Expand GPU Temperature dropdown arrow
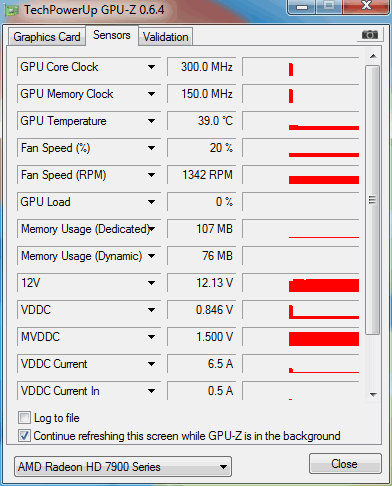 click(151, 121)
